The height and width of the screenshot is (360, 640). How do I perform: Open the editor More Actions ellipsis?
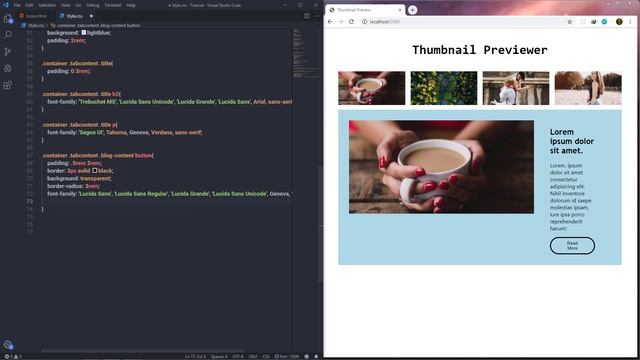317,16
